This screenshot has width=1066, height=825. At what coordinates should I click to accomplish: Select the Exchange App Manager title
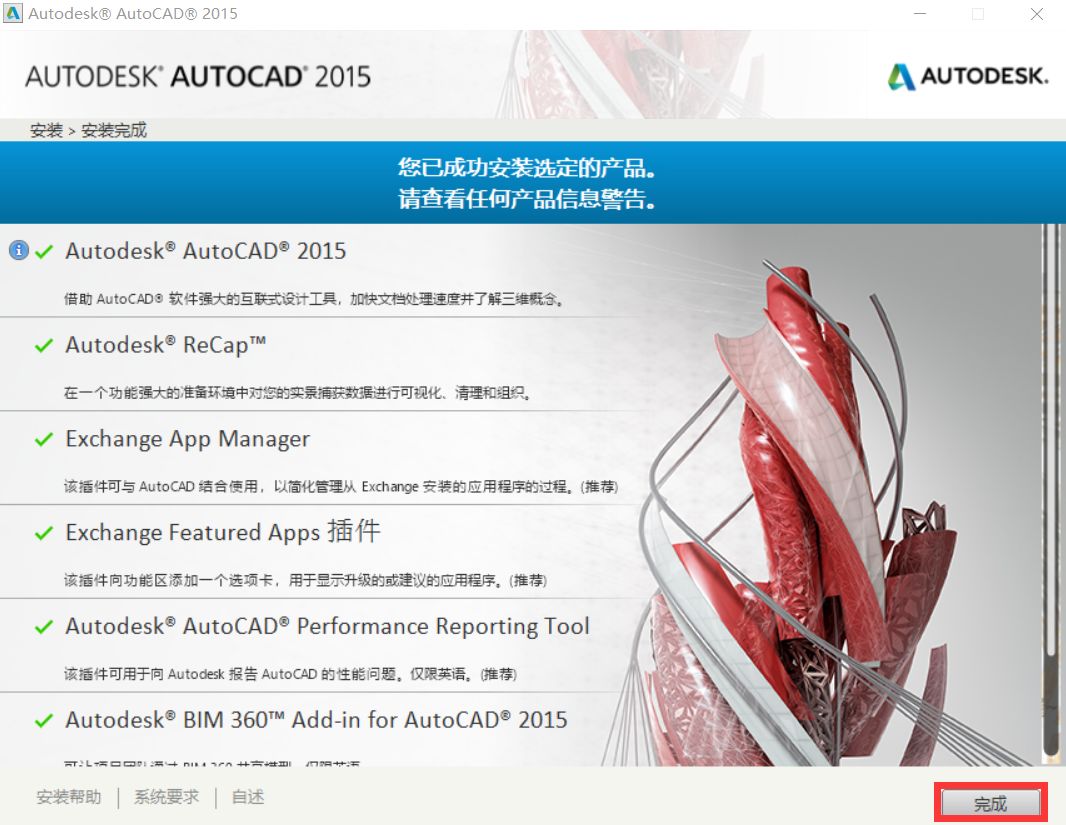[188, 439]
